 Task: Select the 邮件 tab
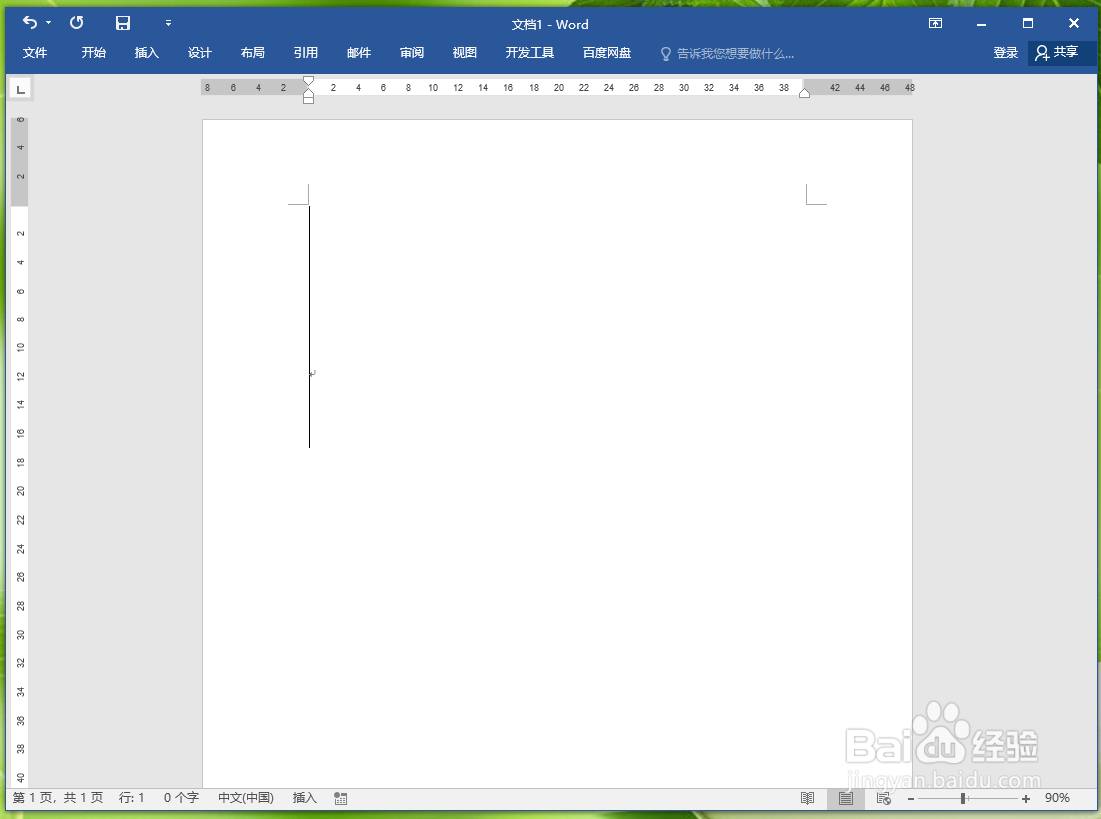coord(359,53)
